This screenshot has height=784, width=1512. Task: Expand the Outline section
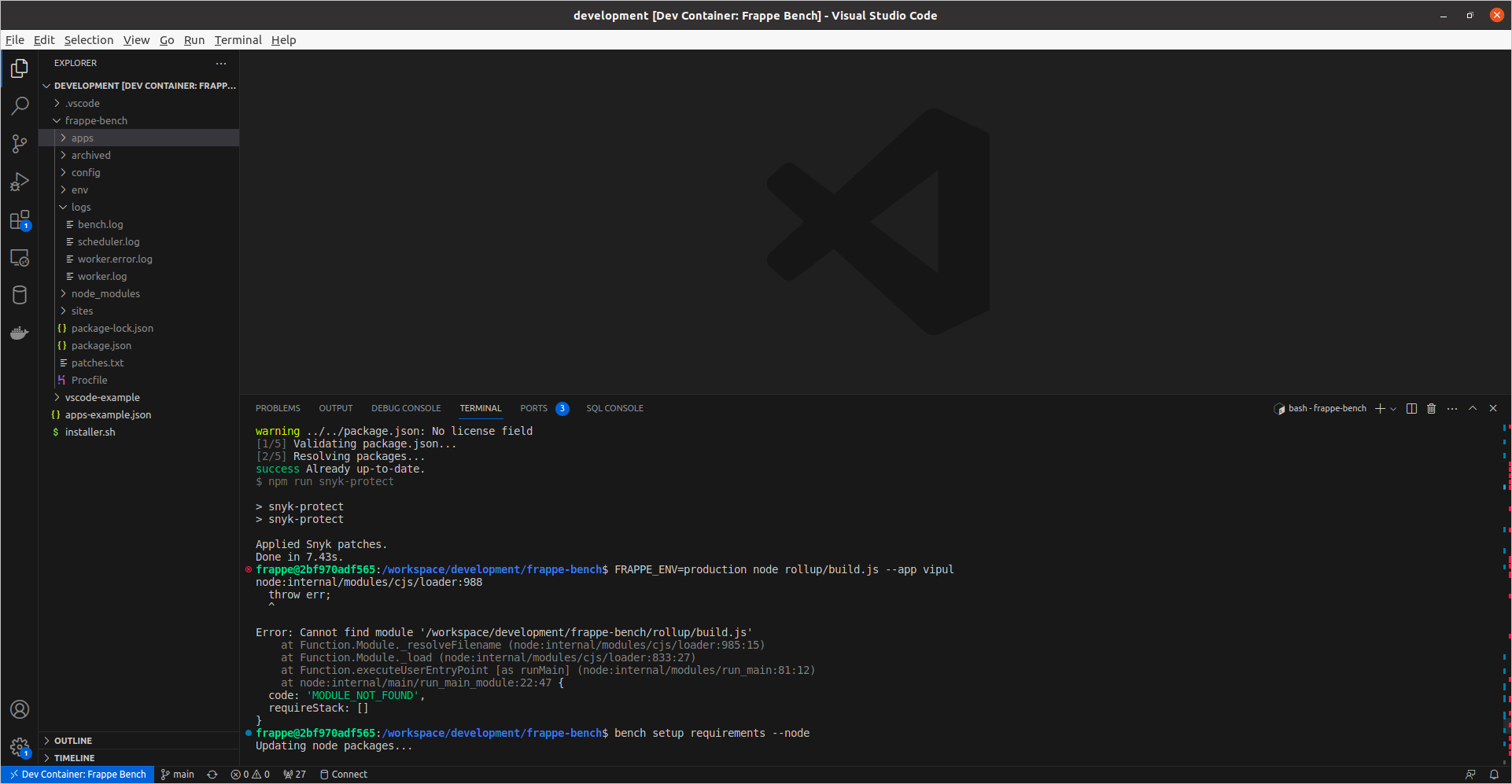(139, 741)
